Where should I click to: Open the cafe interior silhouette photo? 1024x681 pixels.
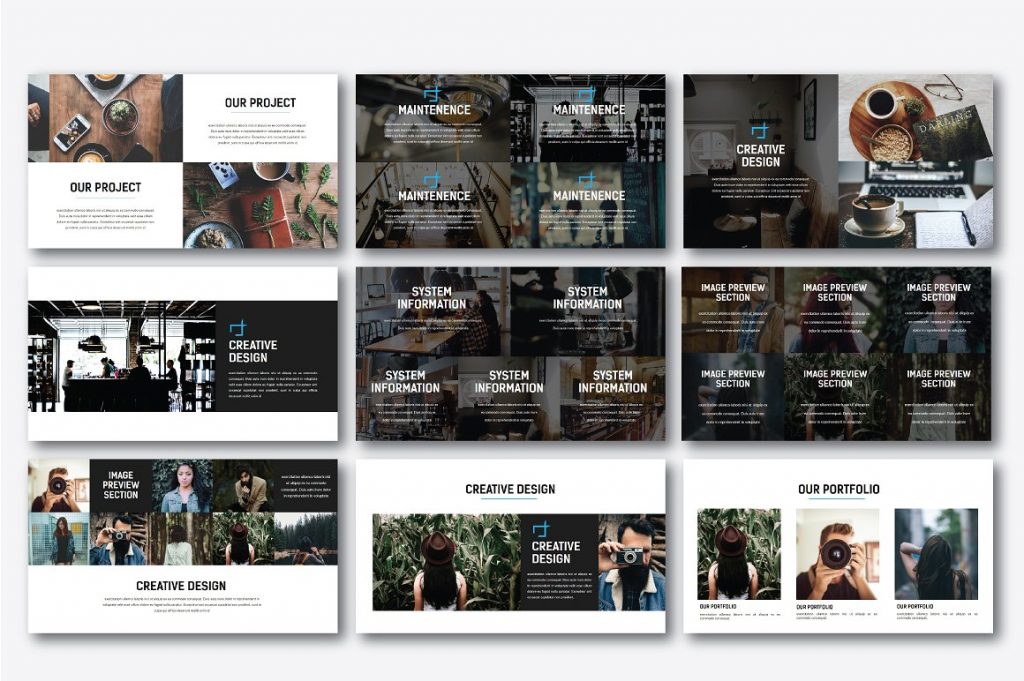(120, 355)
